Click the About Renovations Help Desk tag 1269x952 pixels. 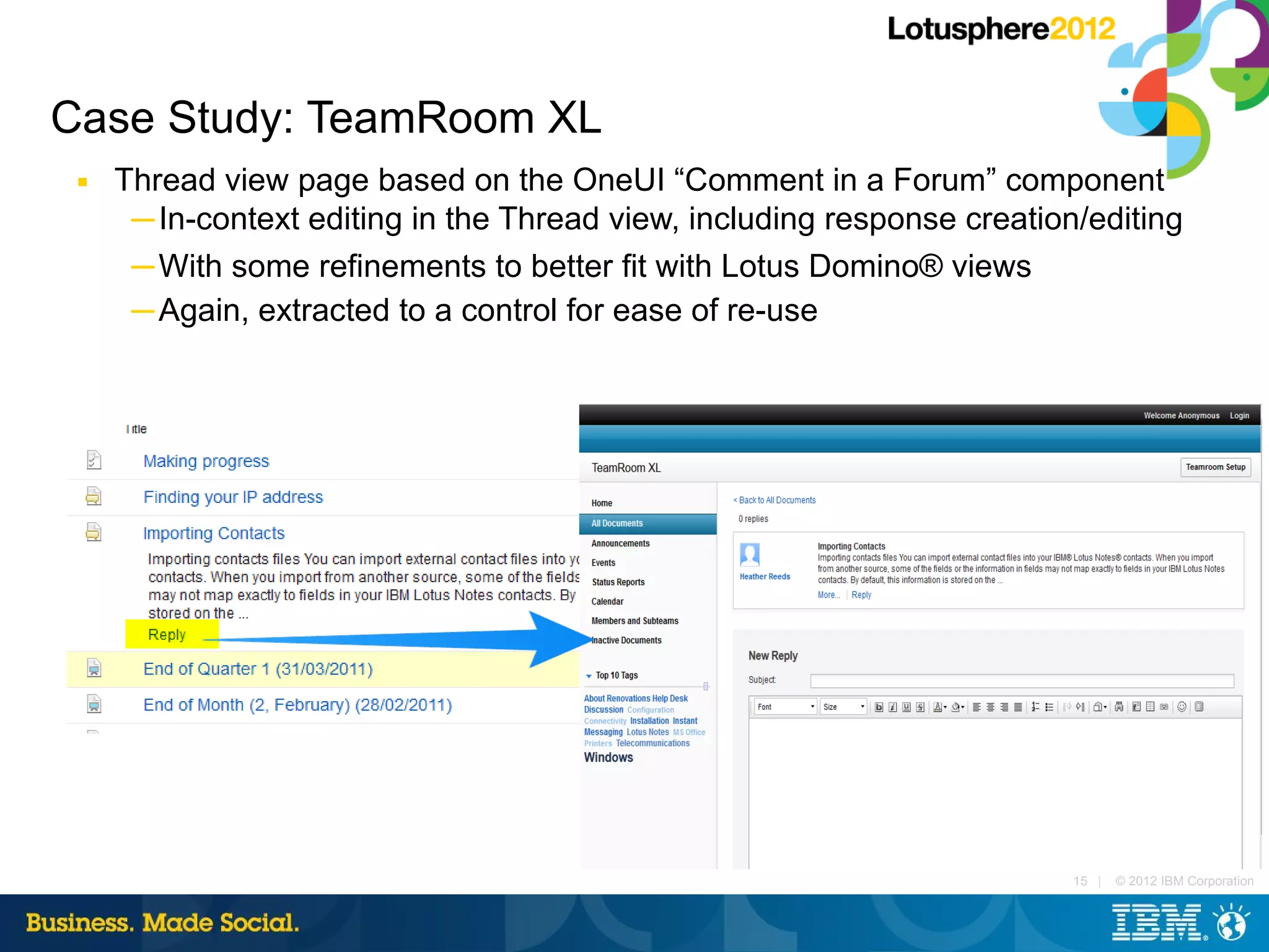(636, 698)
